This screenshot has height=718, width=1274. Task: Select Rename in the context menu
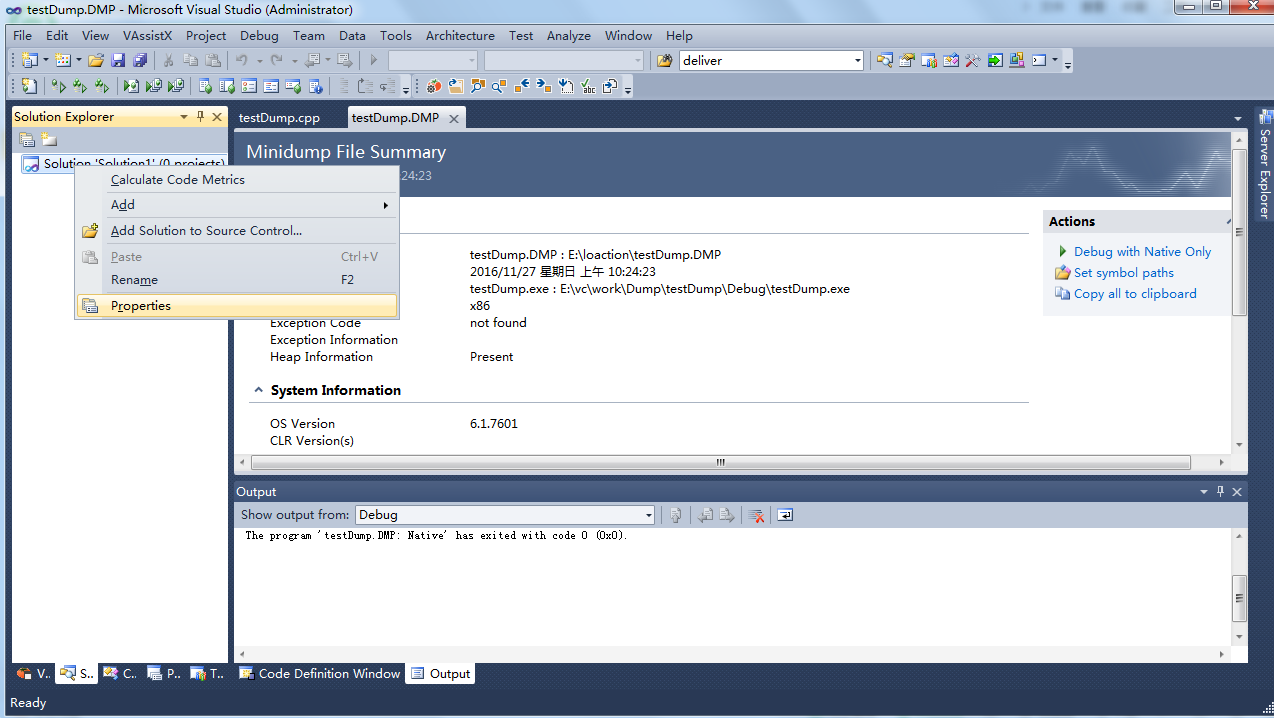(237, 280)
